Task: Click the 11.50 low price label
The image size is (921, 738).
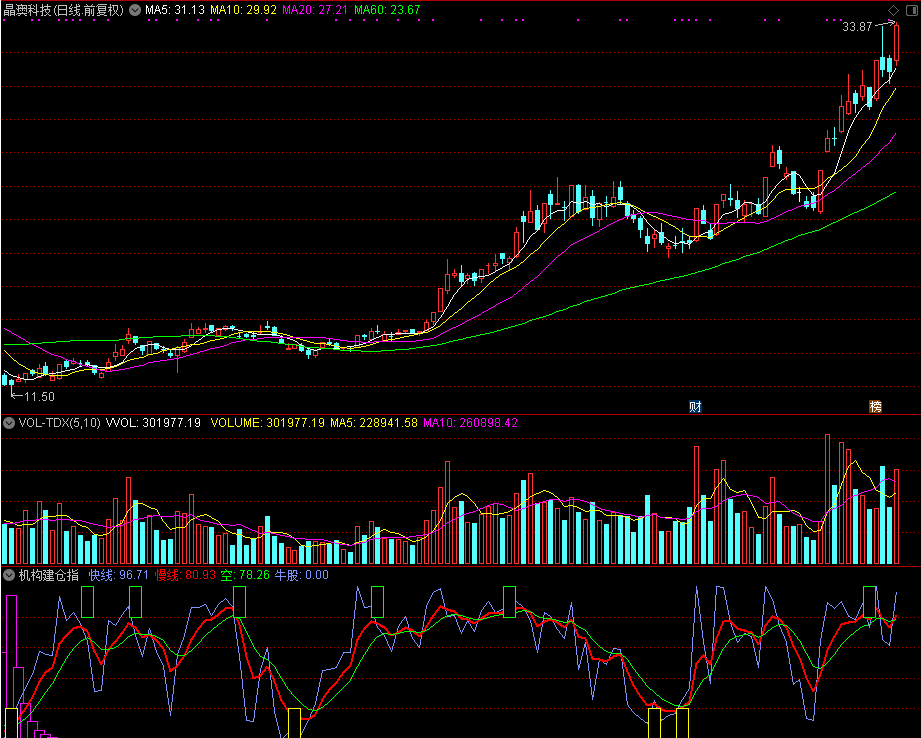Action: (x=39, y=397)
